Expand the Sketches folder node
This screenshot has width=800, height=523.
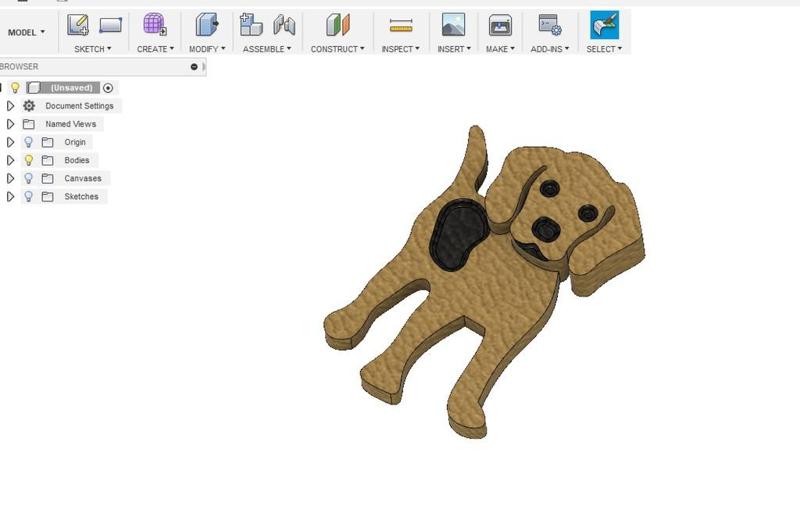[10, 196]
